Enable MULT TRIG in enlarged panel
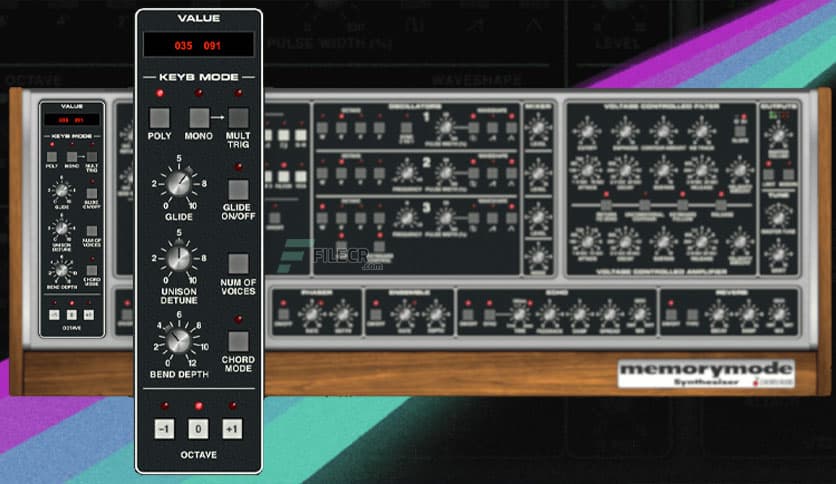Viewport: 836px width, 484px height. tap(238, 118)
